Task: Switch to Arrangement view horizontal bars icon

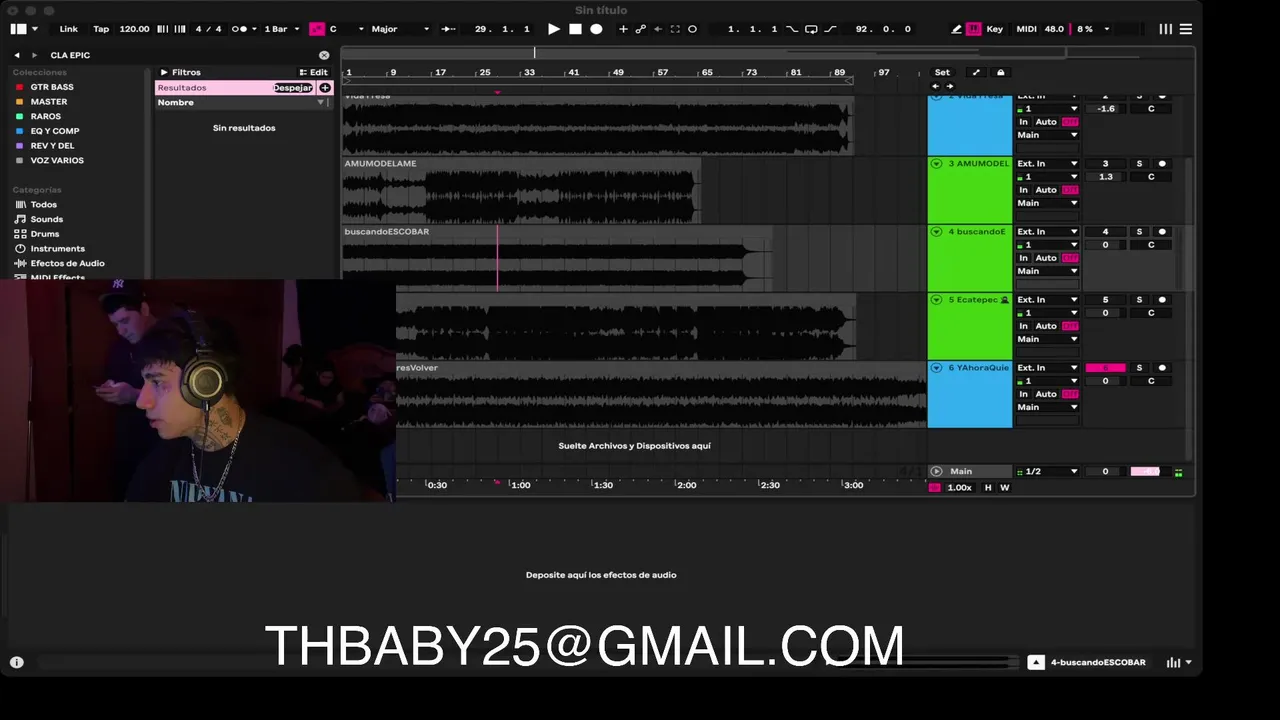Action: 1186,29
